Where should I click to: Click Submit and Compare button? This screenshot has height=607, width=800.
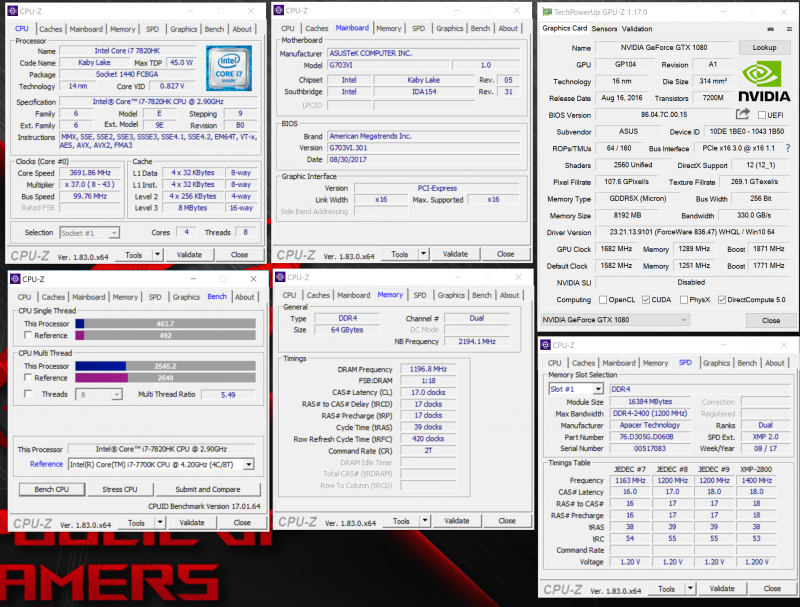click(x=208, y=489)
